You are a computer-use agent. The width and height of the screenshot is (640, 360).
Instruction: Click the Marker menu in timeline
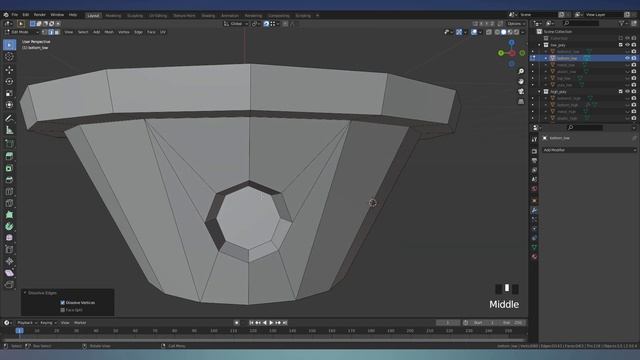(x=80, y=322)
